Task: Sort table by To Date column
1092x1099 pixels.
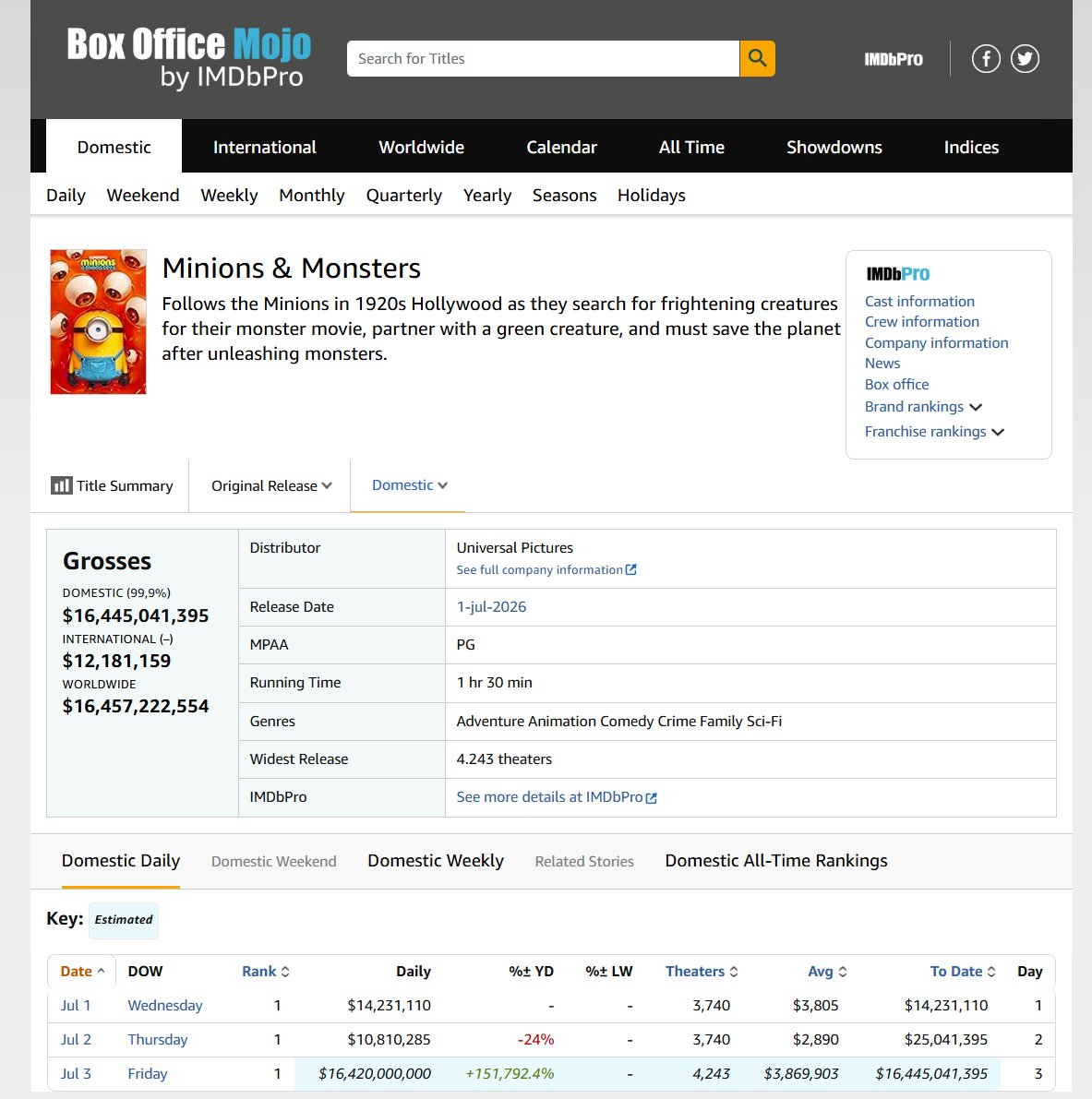Action: pyautogui.click(x=962, y=972)
